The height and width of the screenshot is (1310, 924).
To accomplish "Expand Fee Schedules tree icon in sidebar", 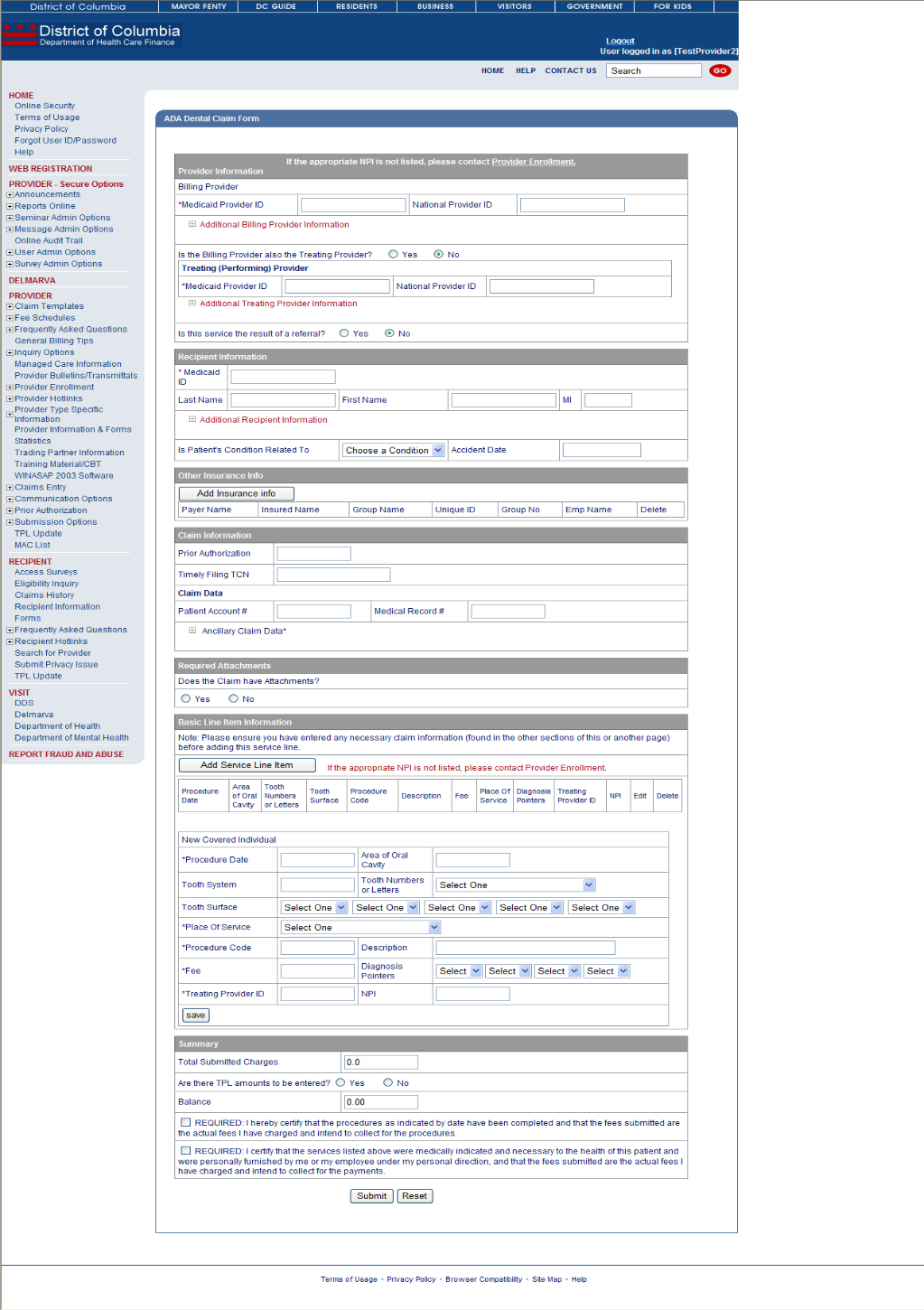I will point(10,318).
